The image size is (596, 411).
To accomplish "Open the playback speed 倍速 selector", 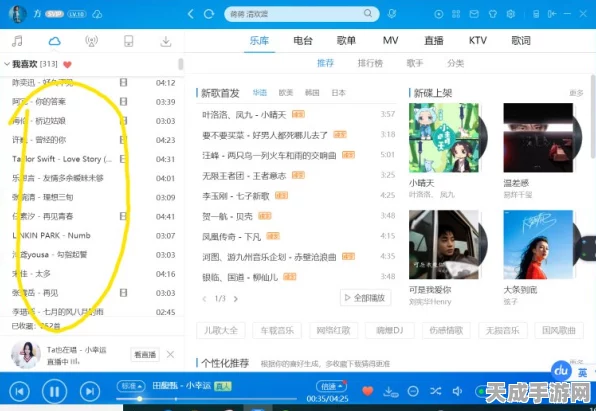I will point(331,386).
